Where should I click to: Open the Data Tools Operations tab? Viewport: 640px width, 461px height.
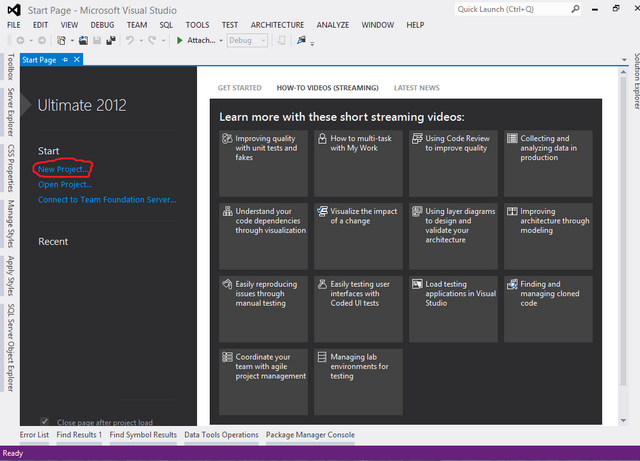click(x=221, y=435)
